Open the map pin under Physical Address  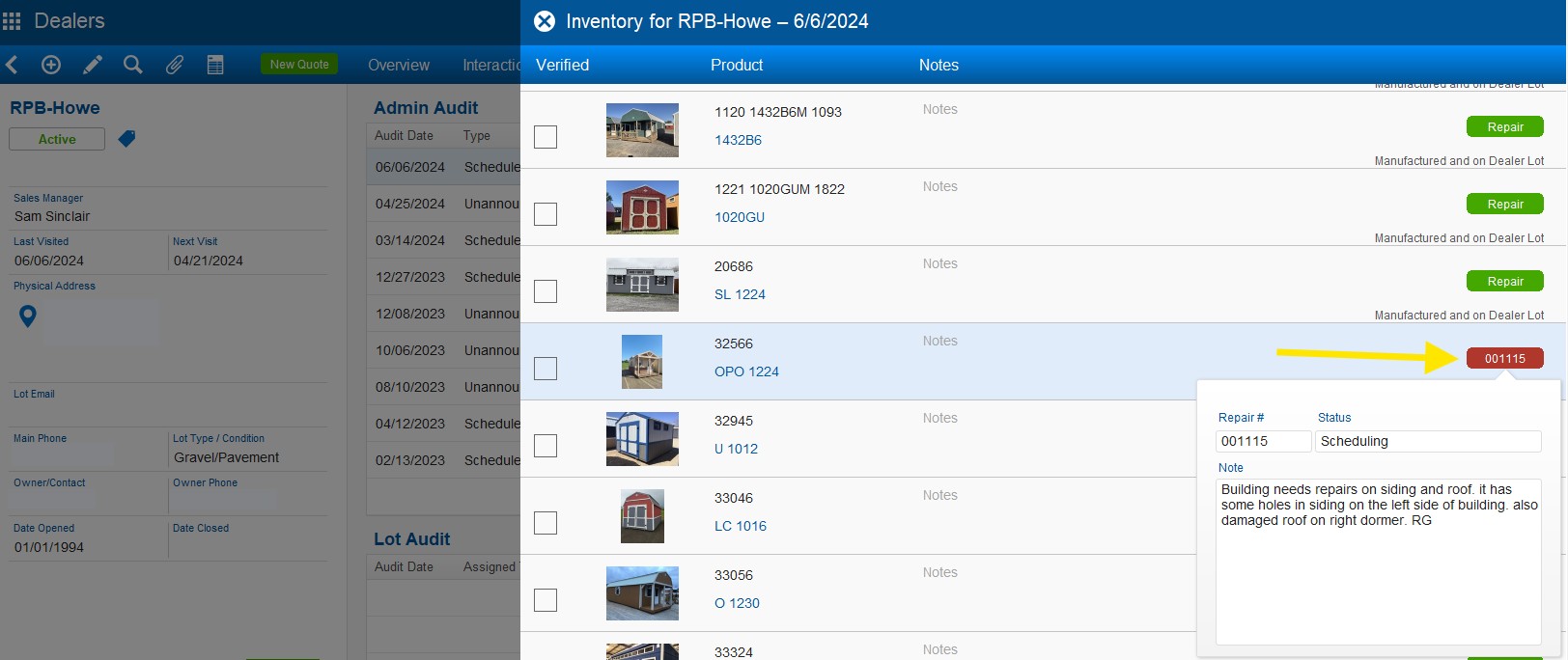click(x=28, y=316)
